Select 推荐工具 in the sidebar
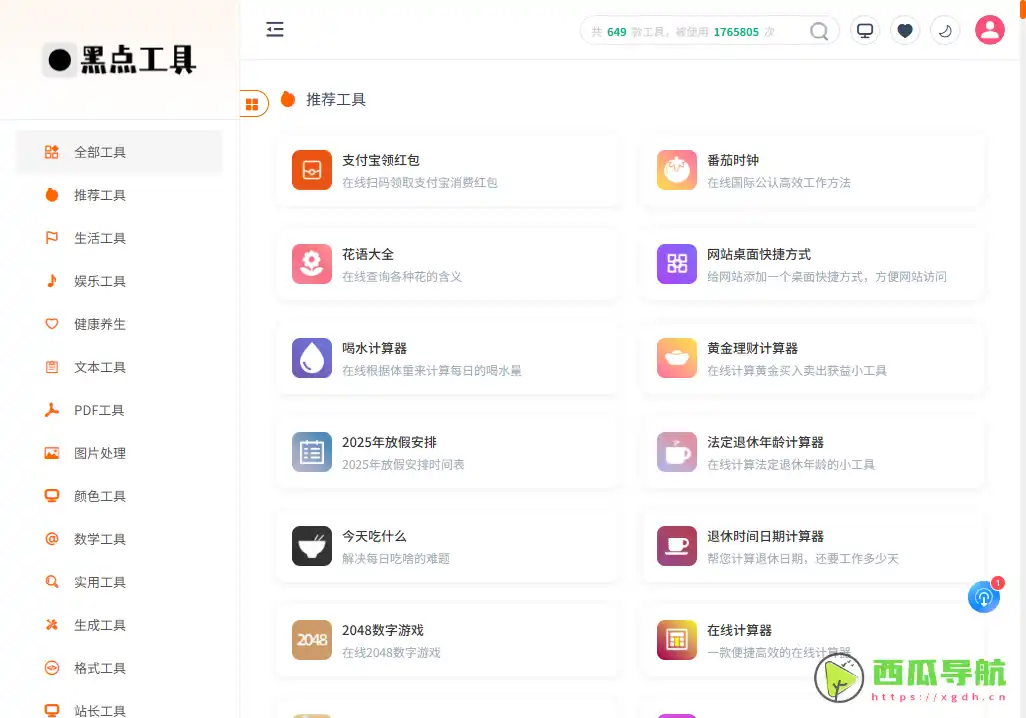Viewport: 1026px width, 718px height. [x=119, y=195]
